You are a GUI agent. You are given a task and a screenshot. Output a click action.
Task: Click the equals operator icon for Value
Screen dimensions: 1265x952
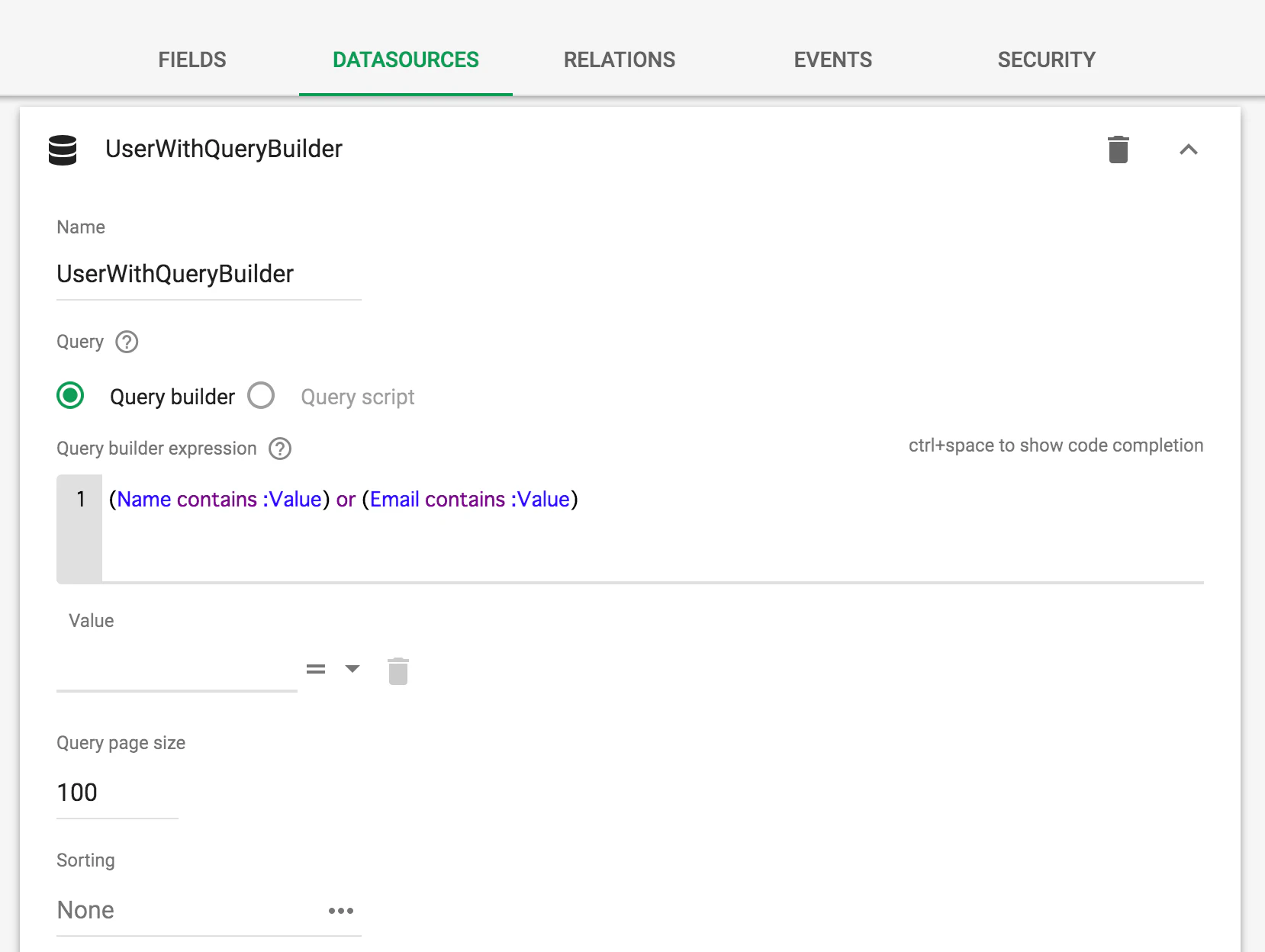(x=316, y=669)
